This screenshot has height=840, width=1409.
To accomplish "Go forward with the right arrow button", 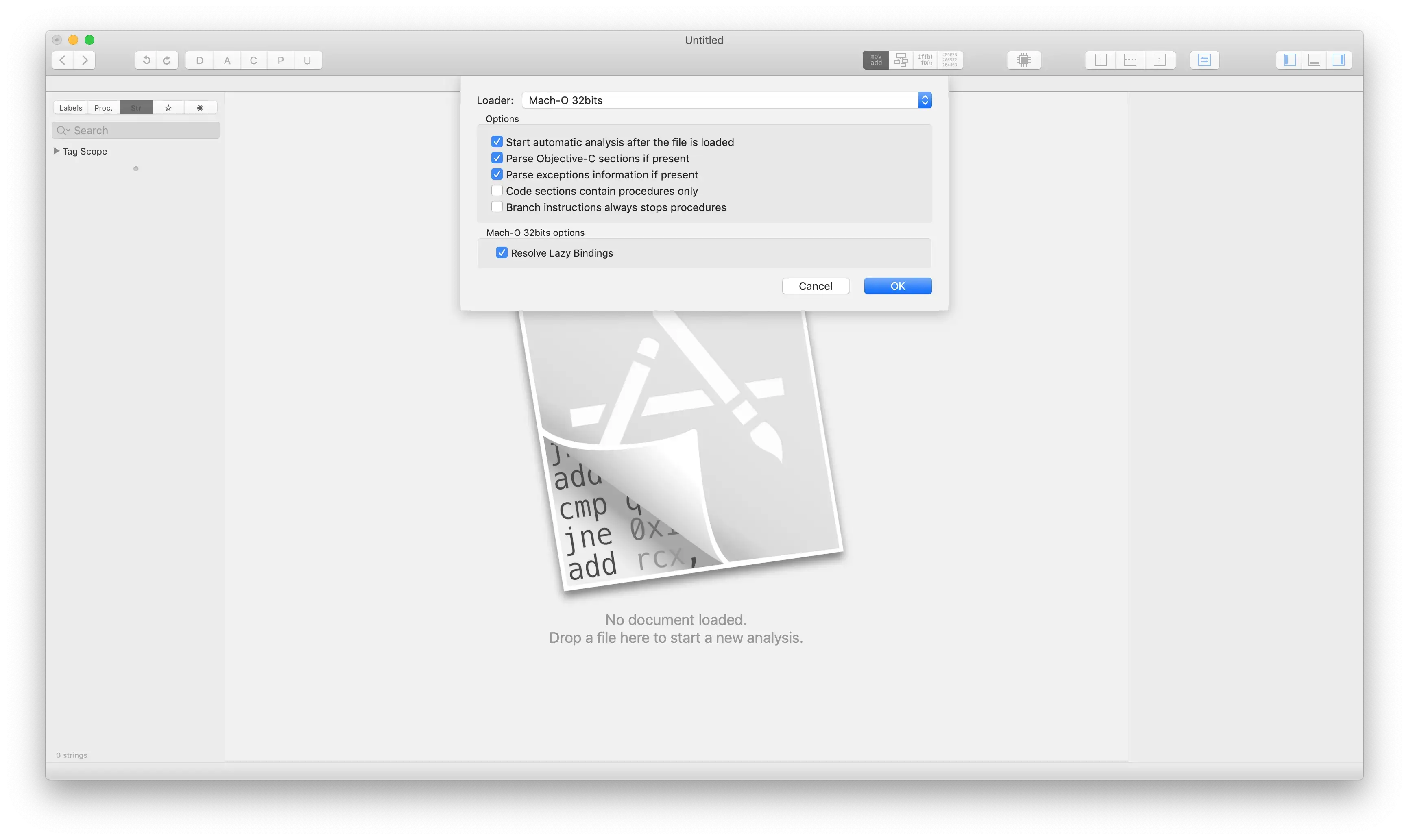I will coord(85,60).
